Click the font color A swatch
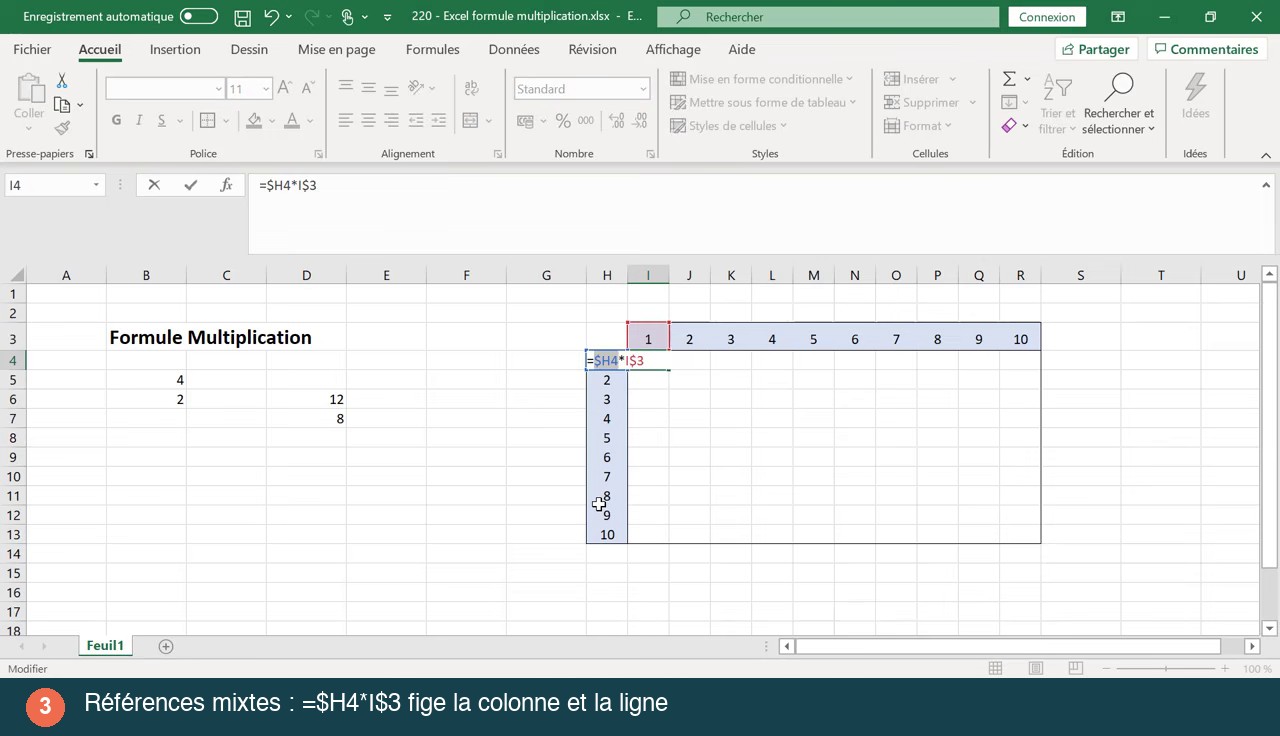This screenshot has height=736, width=1280. point(292,121)
